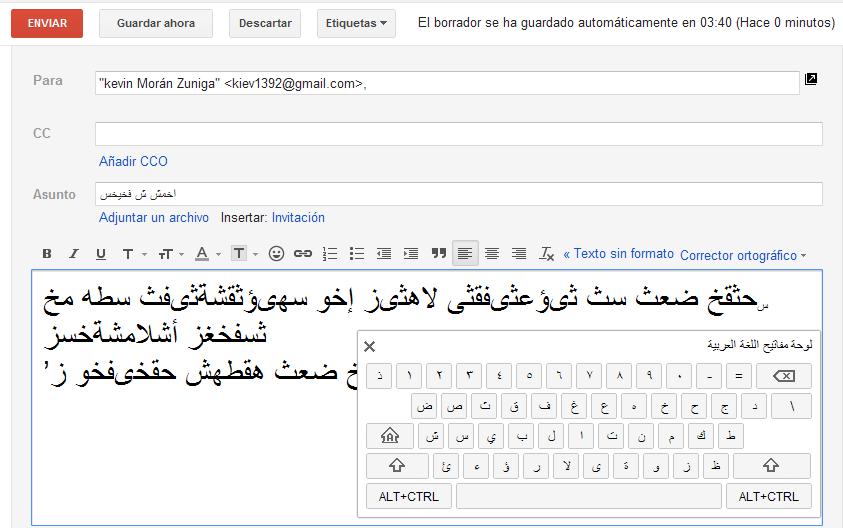Remove formatting with the Tx icon
843x528 pixels.
[546, 254]
